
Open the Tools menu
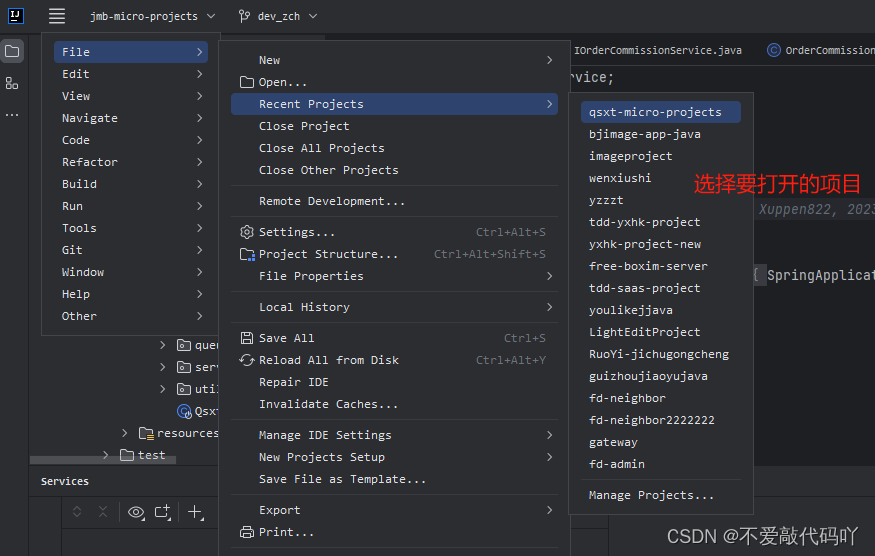[x=131, y=228]
